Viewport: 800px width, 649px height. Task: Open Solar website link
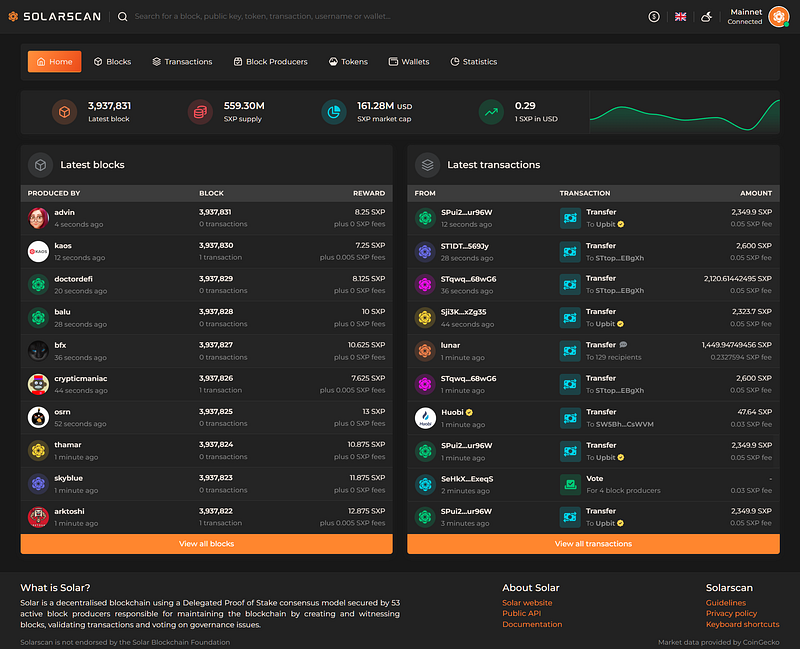pos(527,603)
